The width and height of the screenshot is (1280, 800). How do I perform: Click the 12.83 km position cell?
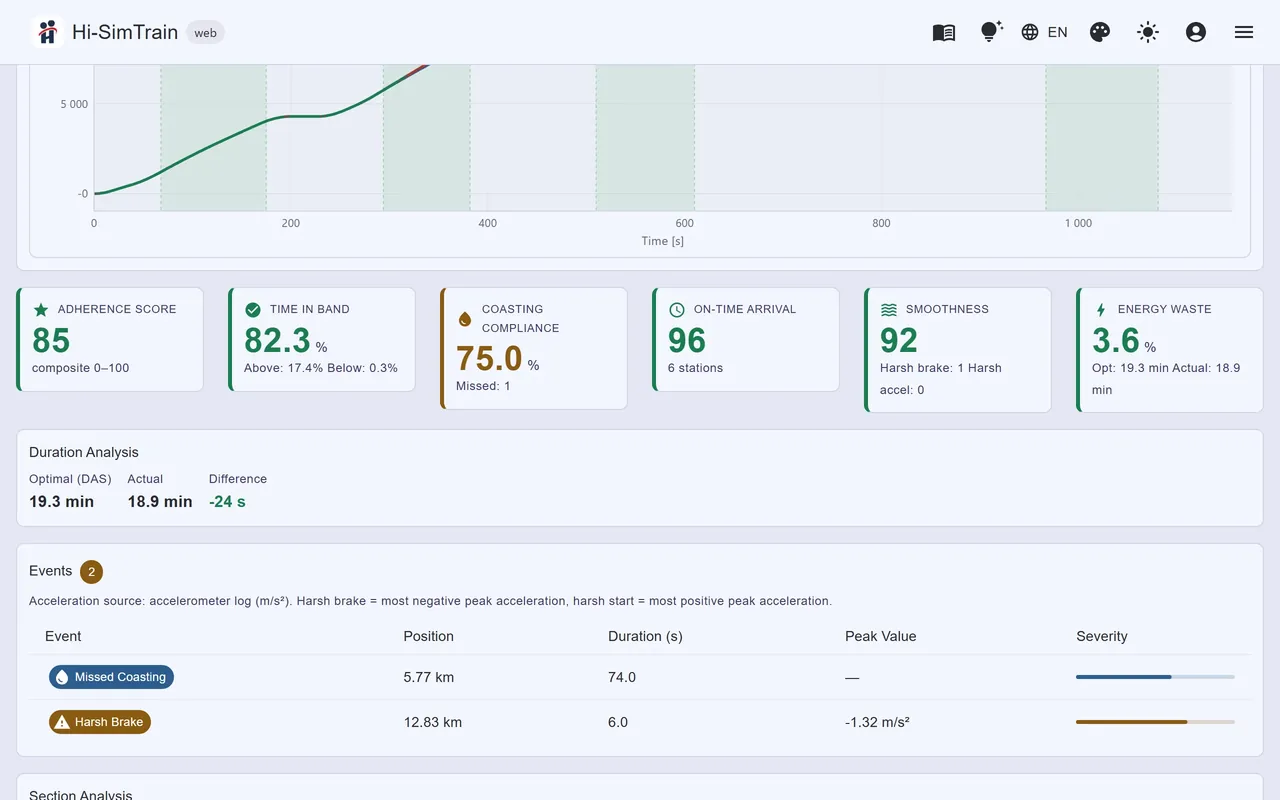click(x=432, y=722)
